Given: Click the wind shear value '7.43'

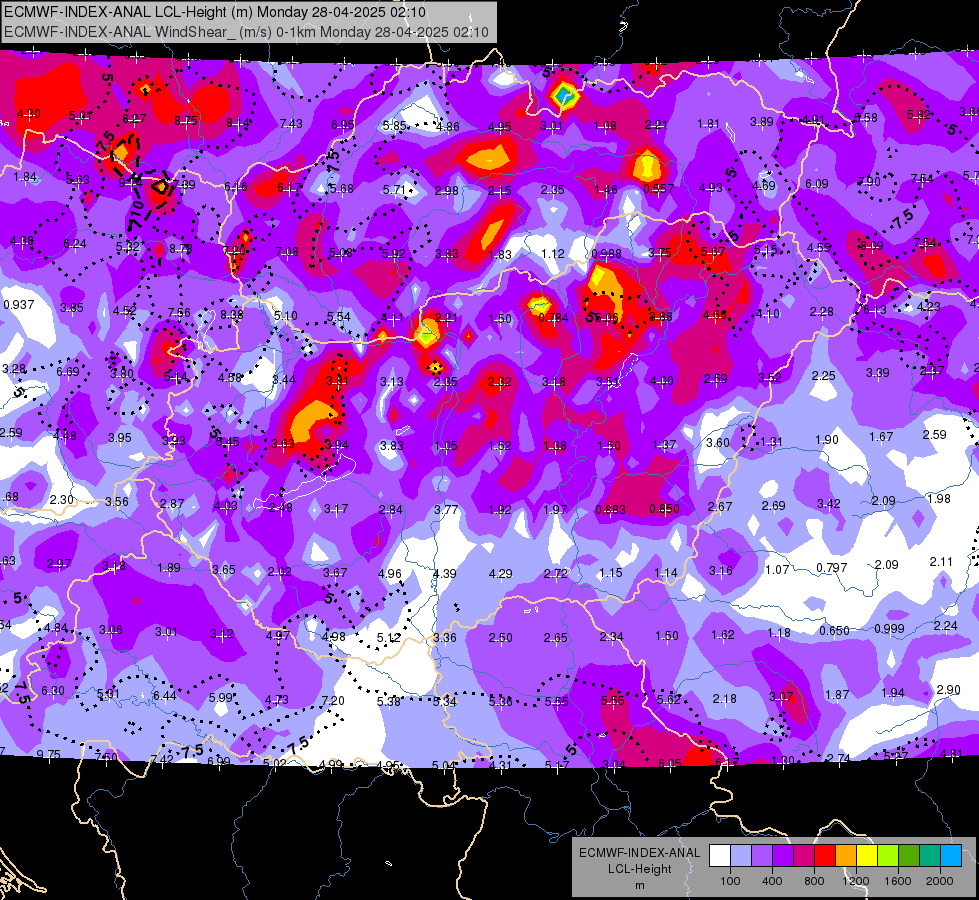Looking at the screenshot, I should [291, 124].
